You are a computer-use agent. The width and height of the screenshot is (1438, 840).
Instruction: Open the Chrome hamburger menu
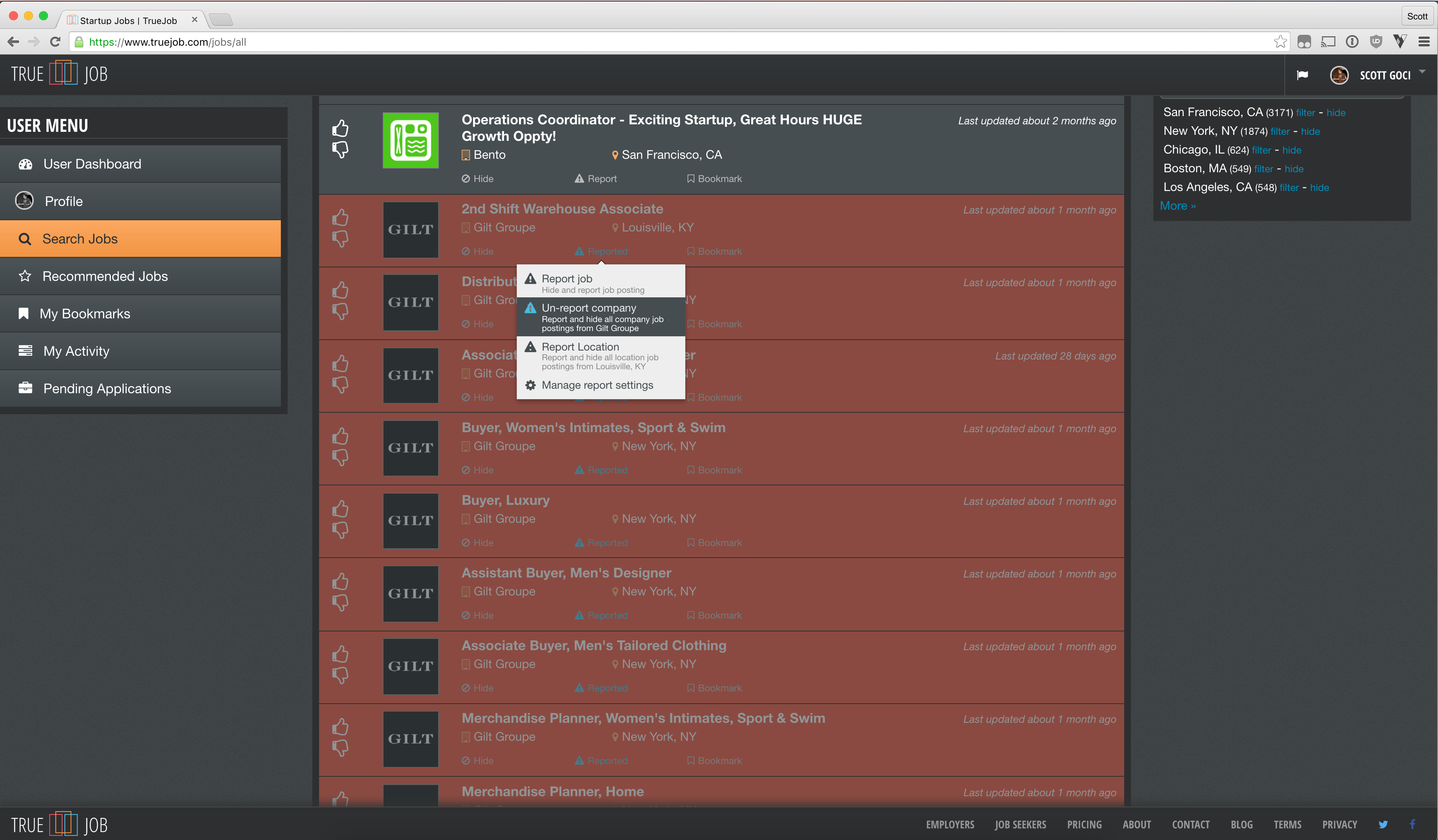[x=1424, y=42]
